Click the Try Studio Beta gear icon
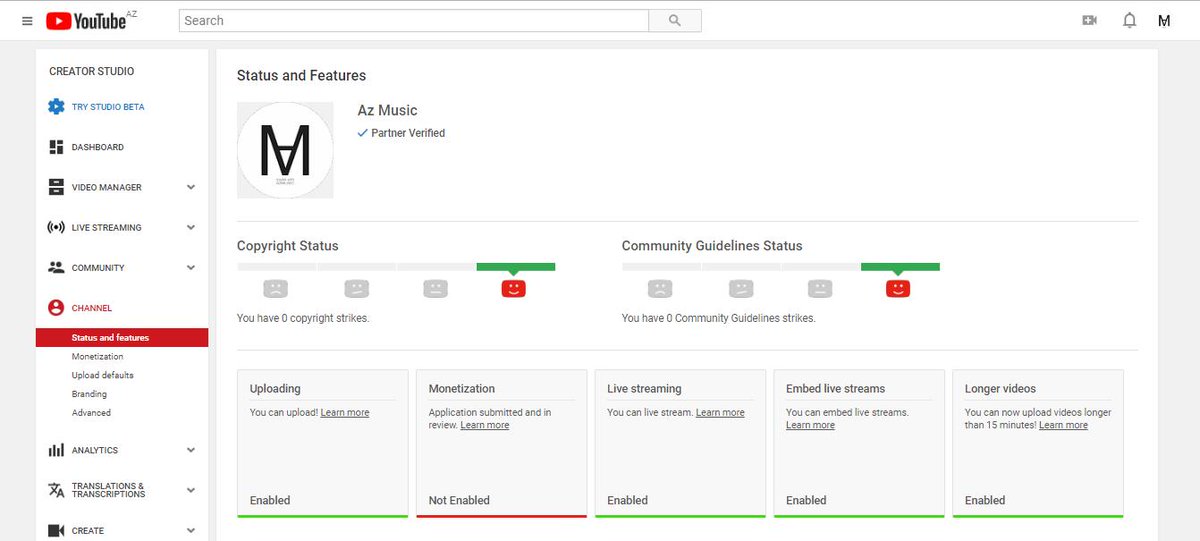 56,107
